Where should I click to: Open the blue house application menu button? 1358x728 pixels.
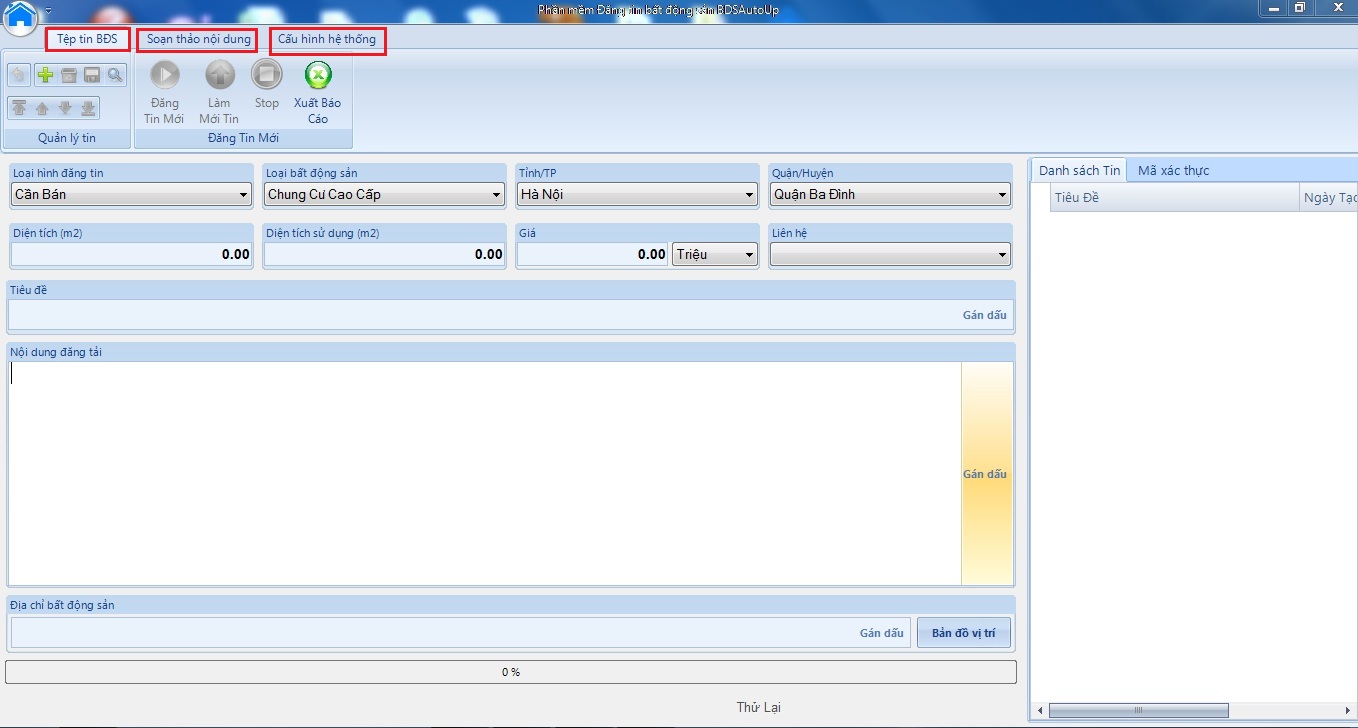pyautogui.click(x=21, y=16)
